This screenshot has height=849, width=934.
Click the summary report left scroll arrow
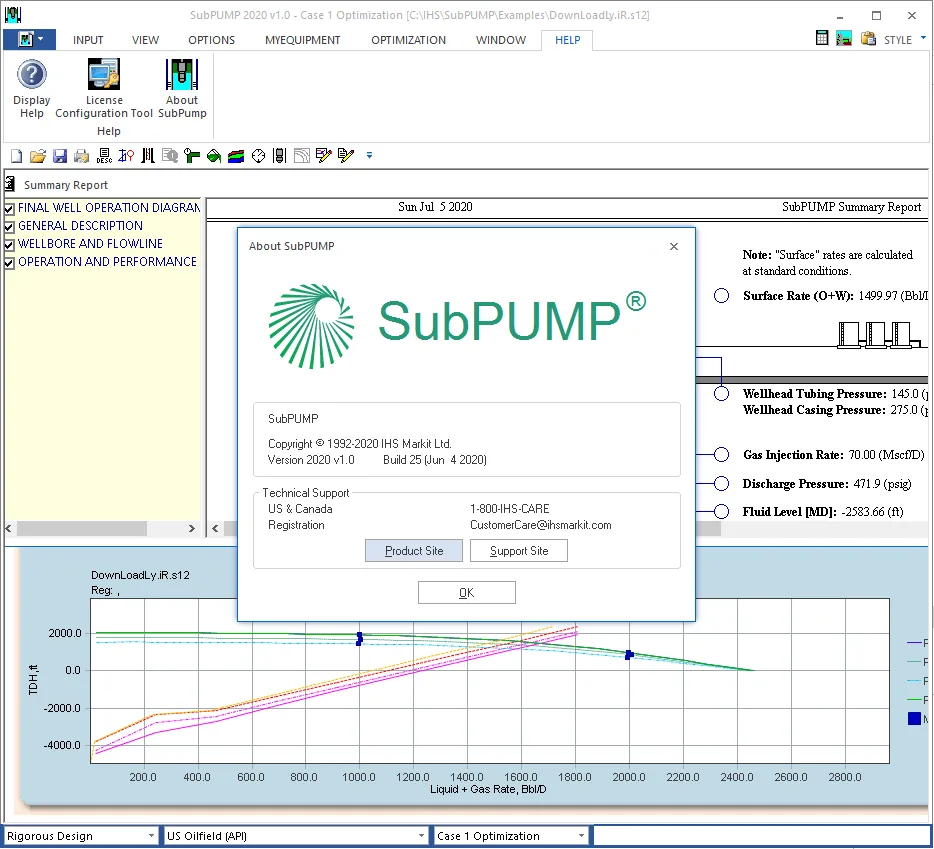pos(216,528)
